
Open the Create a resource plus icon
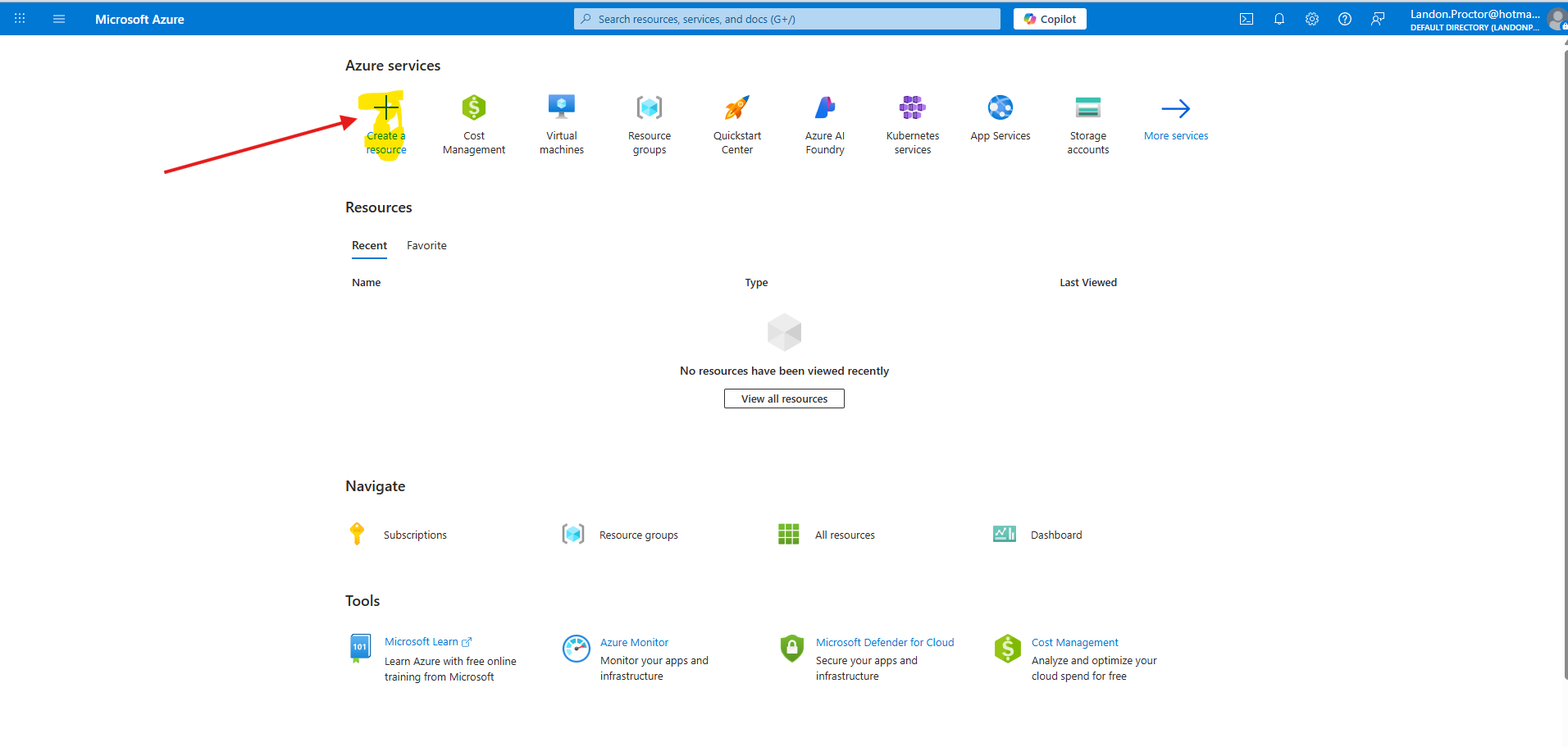(x=386, y=107)
